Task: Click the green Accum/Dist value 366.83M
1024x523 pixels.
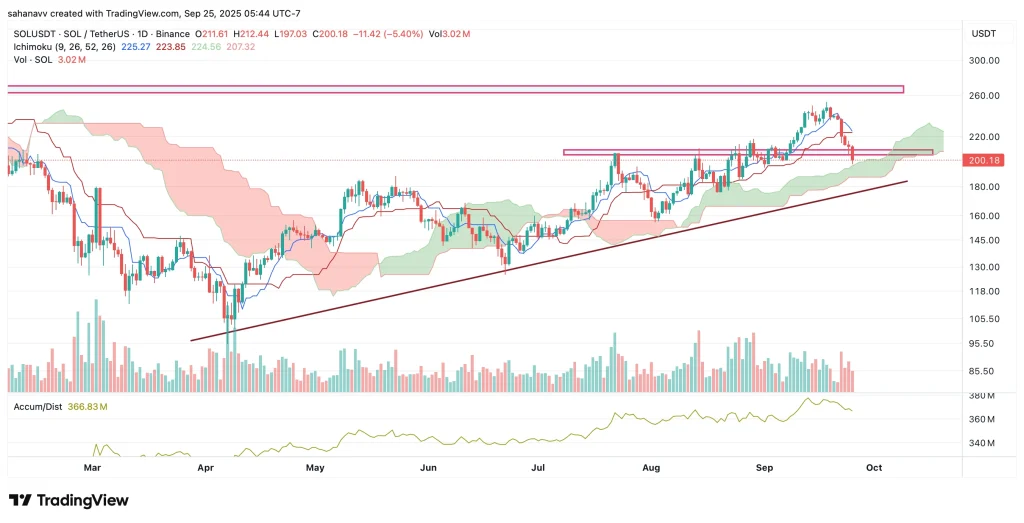Action: tap(87, 407)
